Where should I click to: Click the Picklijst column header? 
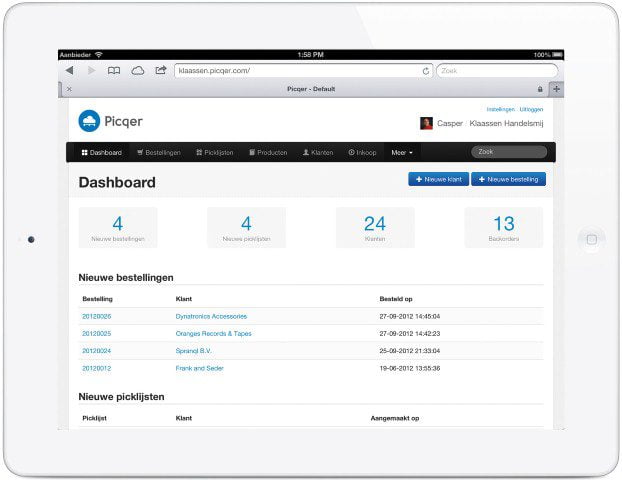[94, 418]
